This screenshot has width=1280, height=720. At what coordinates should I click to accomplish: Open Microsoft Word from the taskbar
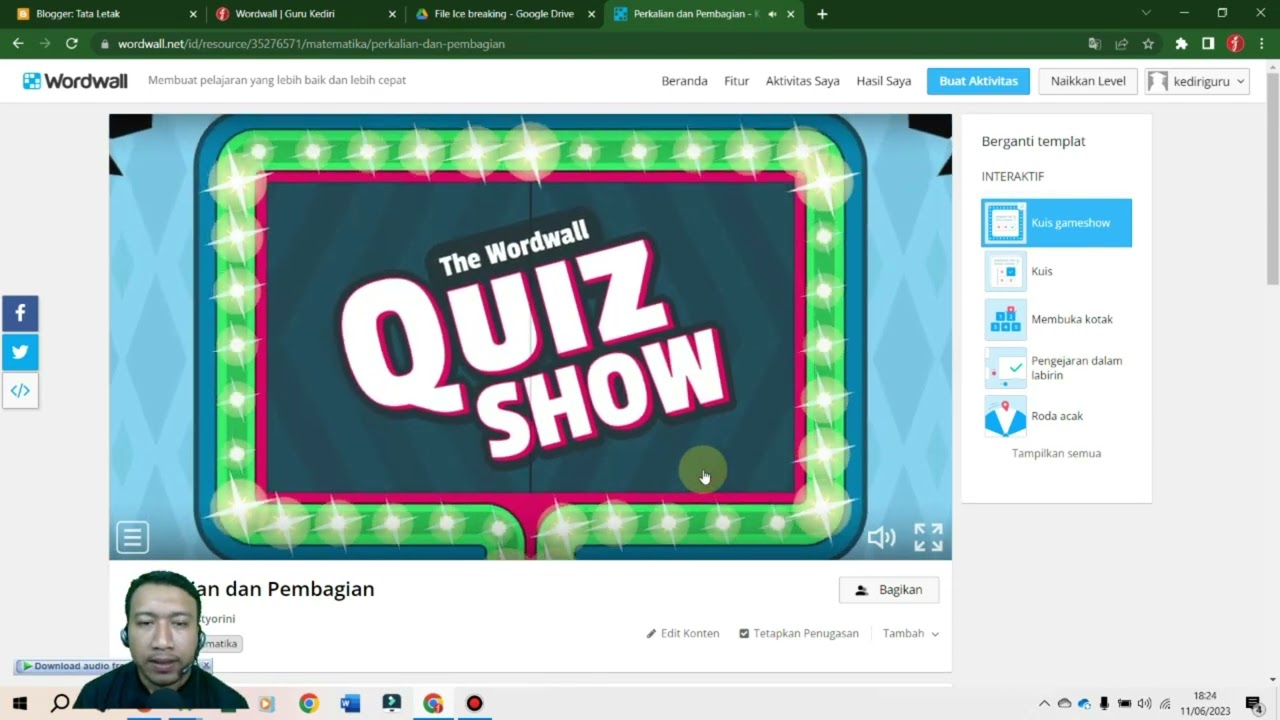(x=349, y=703)
